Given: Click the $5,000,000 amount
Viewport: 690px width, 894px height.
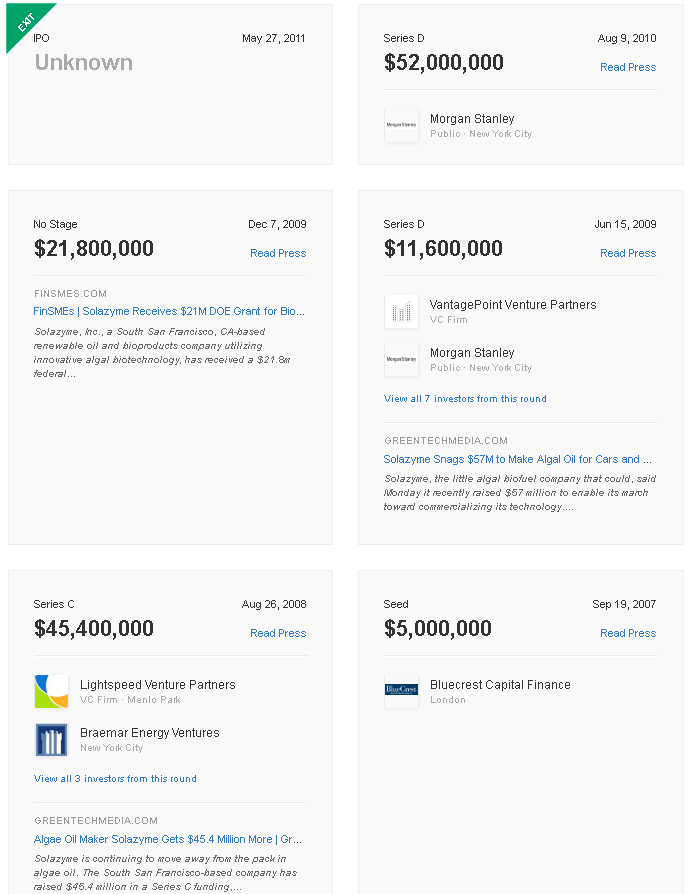Looking at the screenshot, I should (x=437, y=628).
